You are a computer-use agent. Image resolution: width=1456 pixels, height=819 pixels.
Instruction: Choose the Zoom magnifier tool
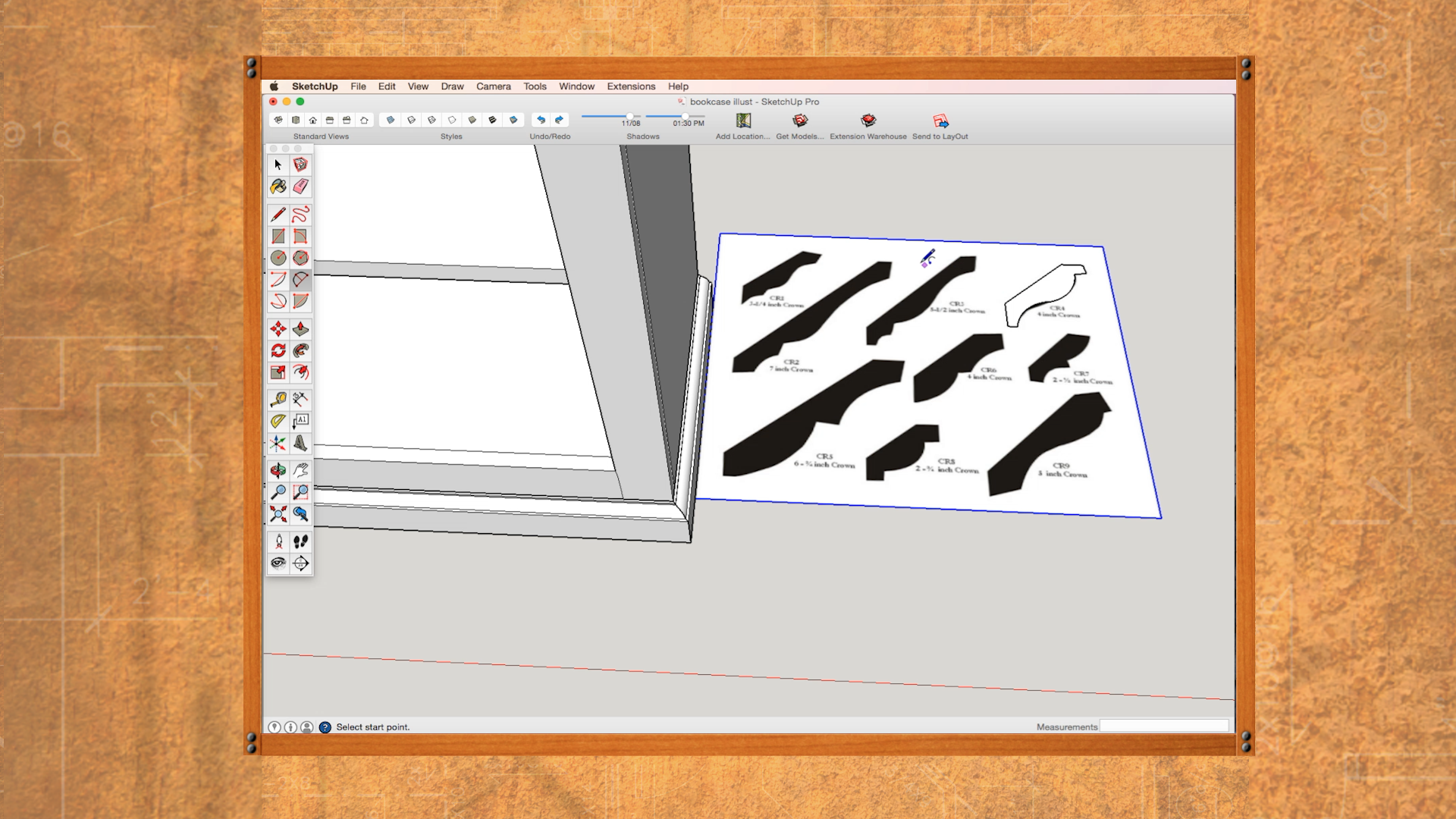pyautogui.click(x=278, y=492)
